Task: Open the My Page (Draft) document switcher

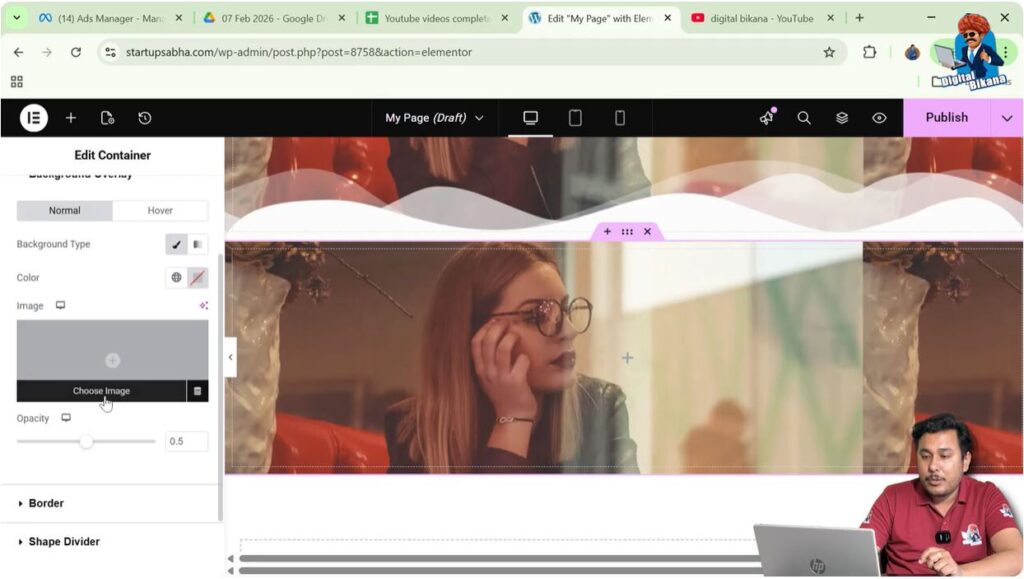Action: coord(434,117)
